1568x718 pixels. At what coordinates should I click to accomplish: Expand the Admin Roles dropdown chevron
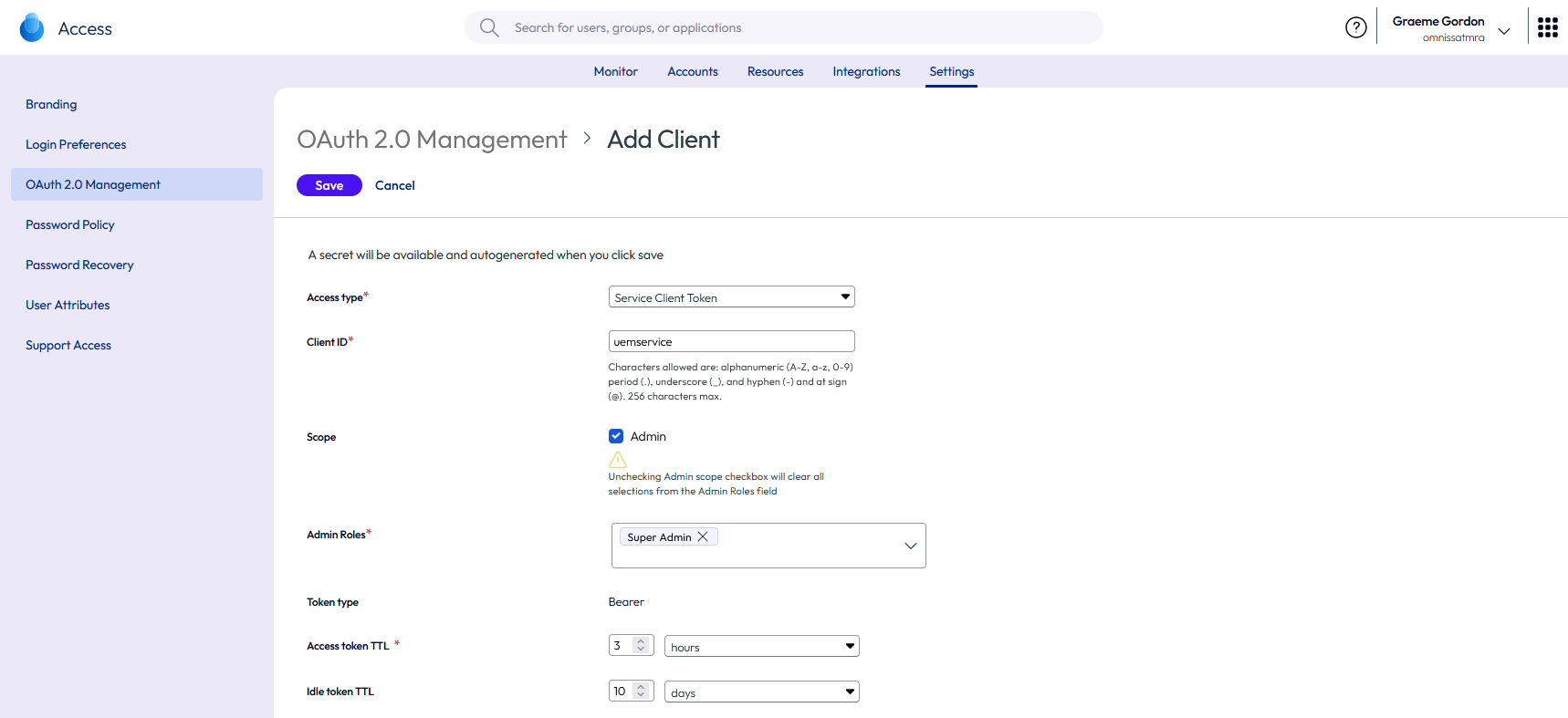coord(910,546)
